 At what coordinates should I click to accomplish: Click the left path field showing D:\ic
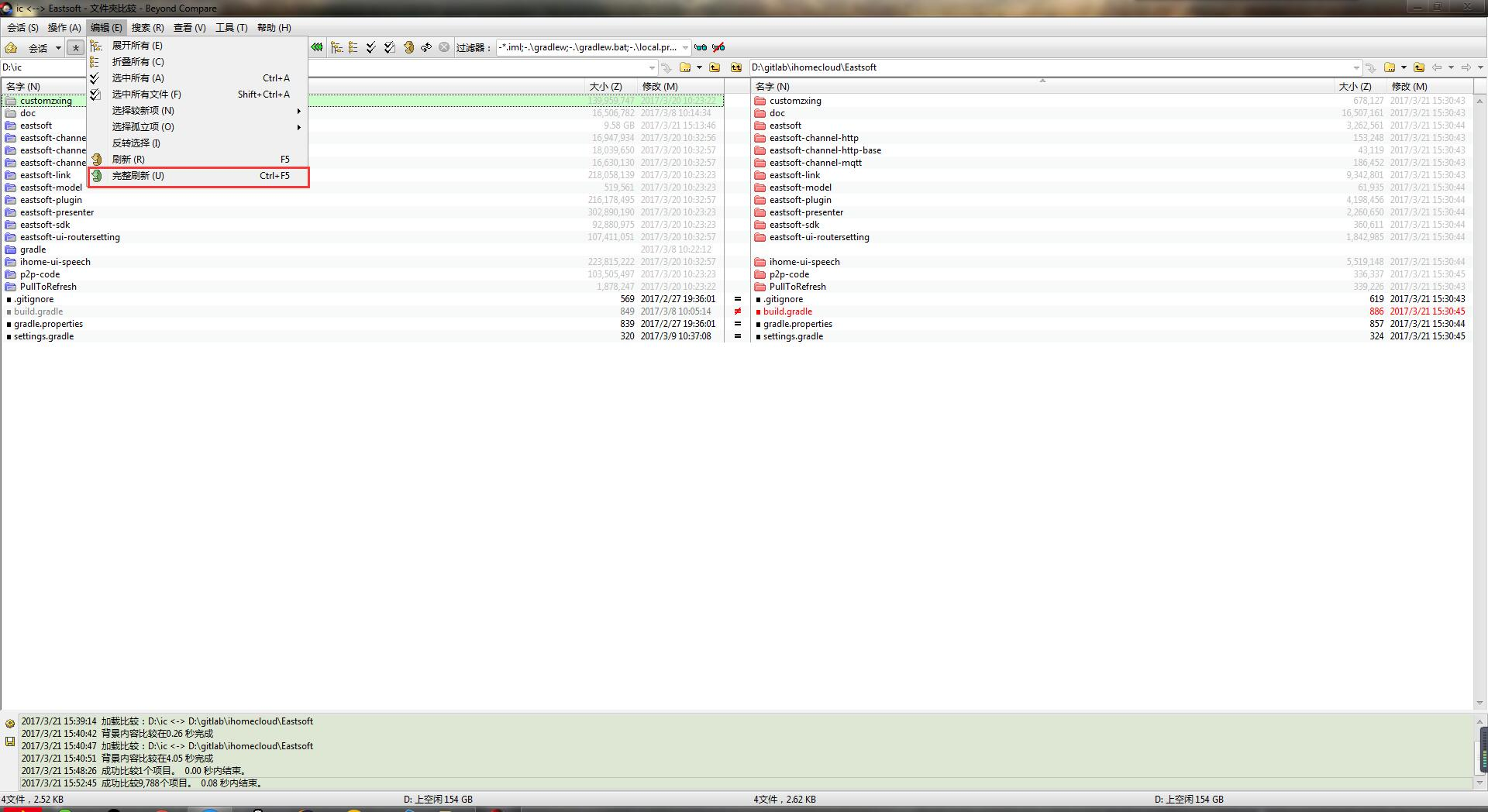43,67
